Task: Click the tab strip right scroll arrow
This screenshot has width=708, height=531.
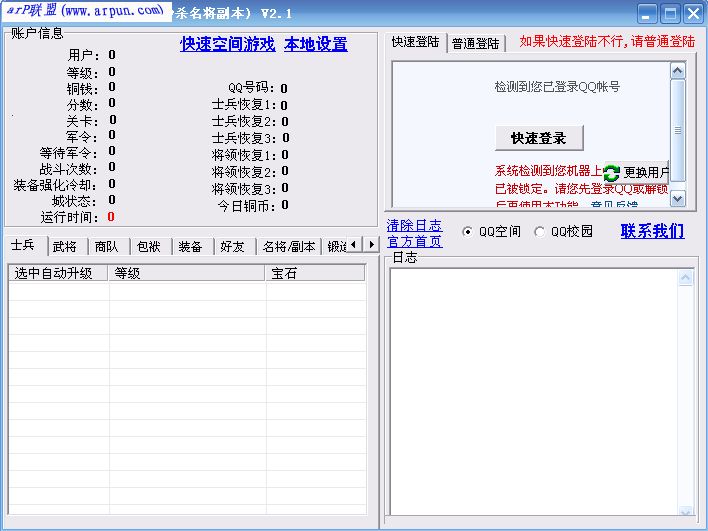Action: pyautogui.click(x=371, y=245)
